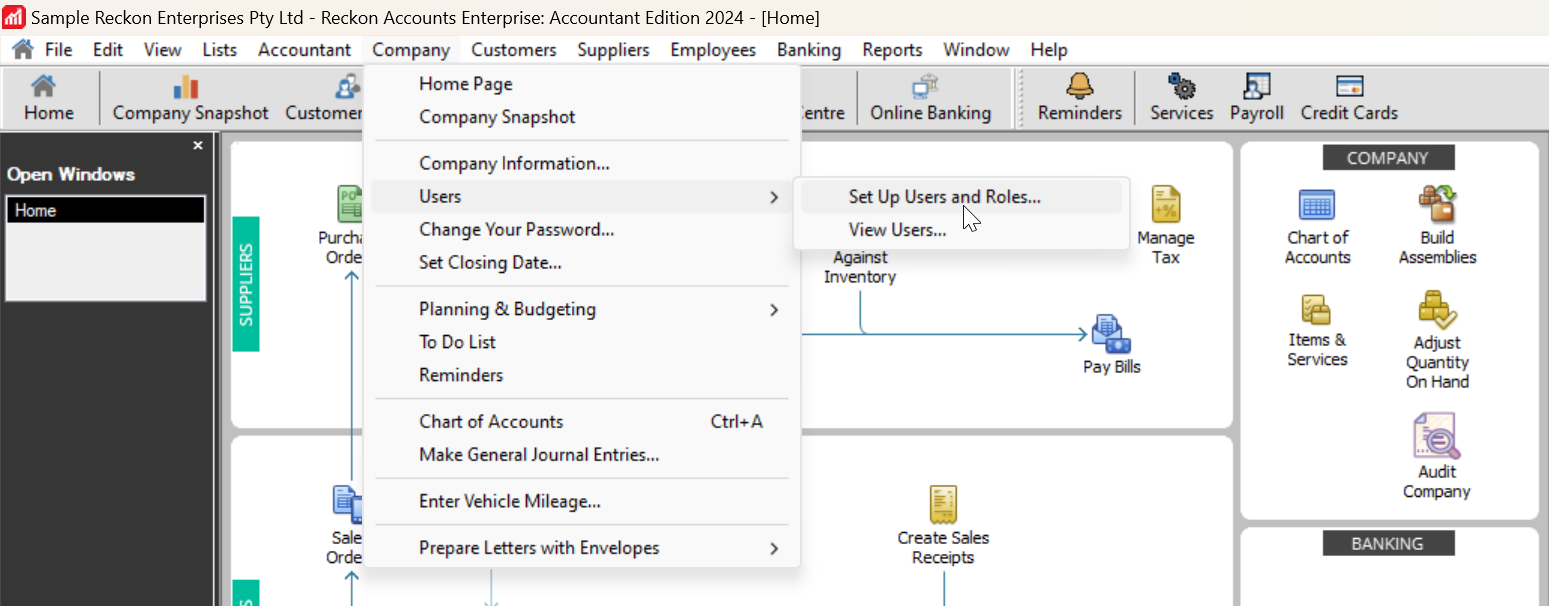Click the Pay Bills icon

1111,344
